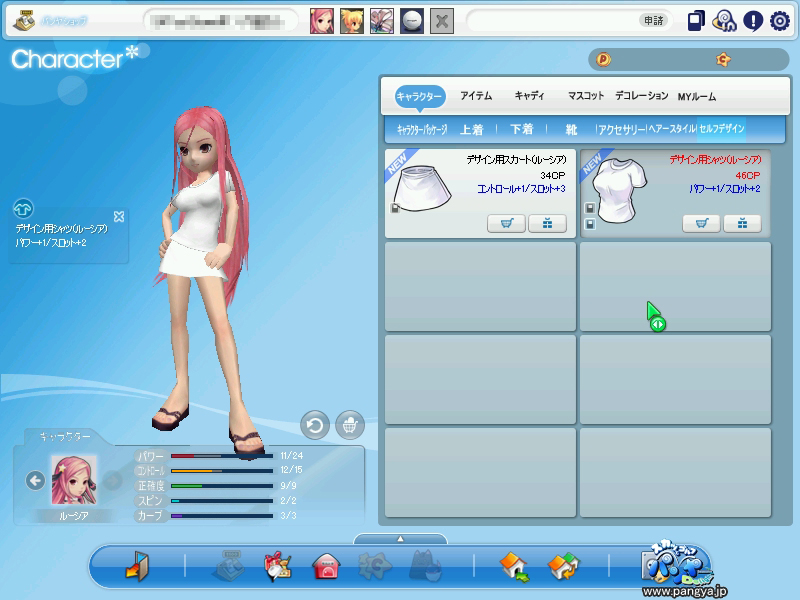Viewport: 800px width, 600px height.
Task: Click the round basket button near character
Action: pyautogui.click(x=350, y=425)
